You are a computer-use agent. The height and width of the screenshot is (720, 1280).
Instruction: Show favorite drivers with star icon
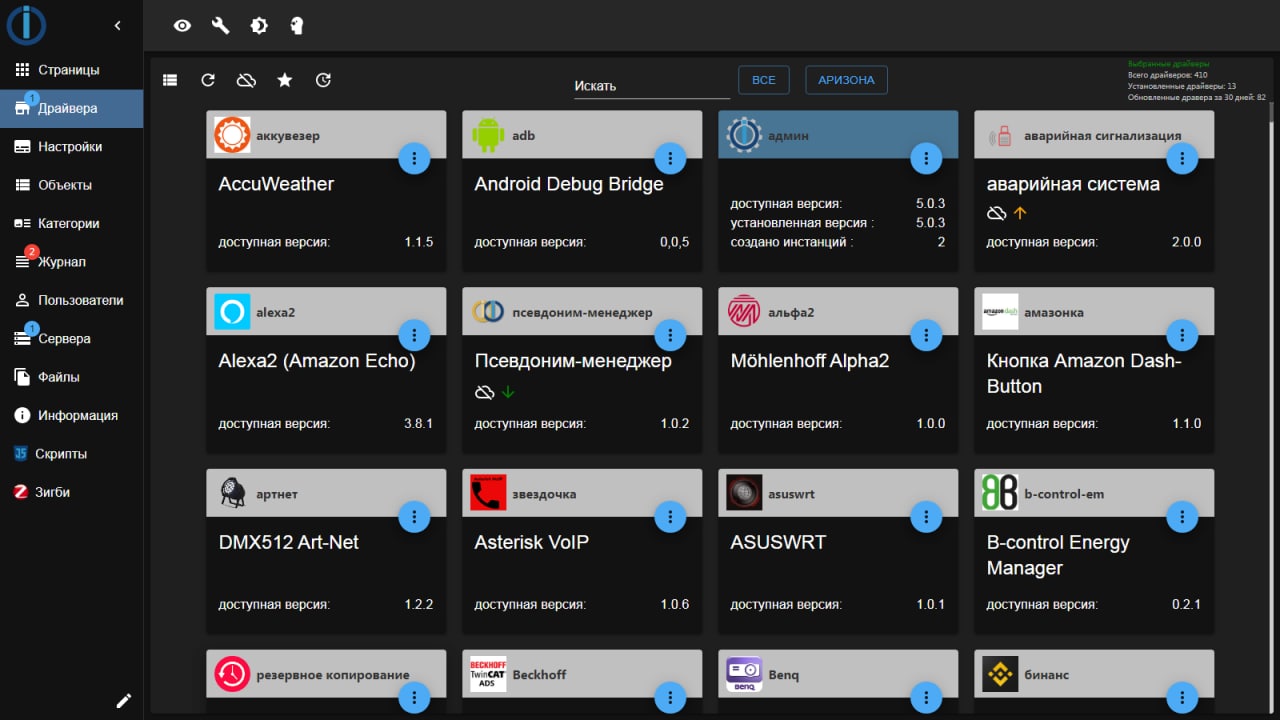tap(285, 80)
